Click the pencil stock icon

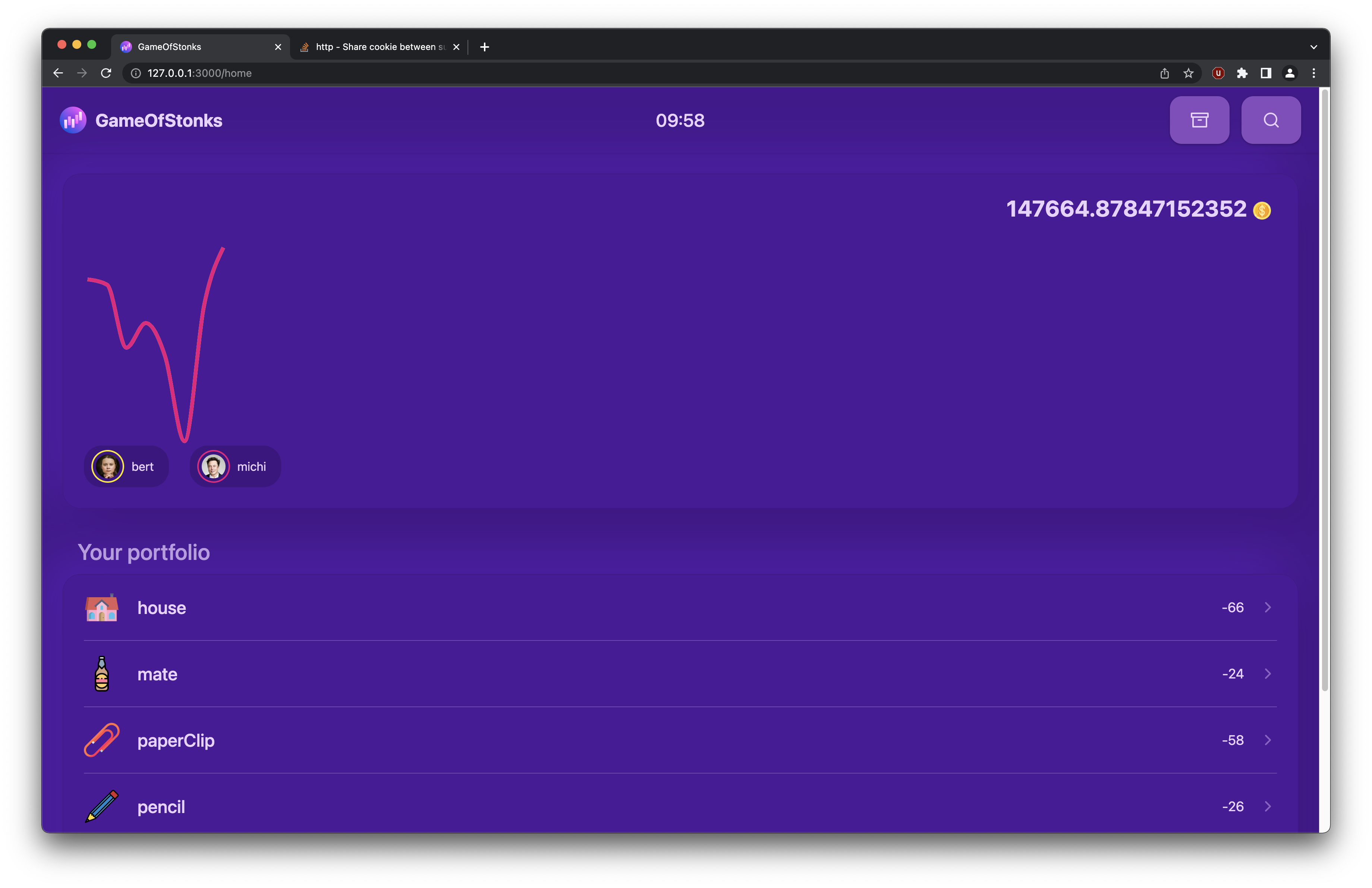102,806
